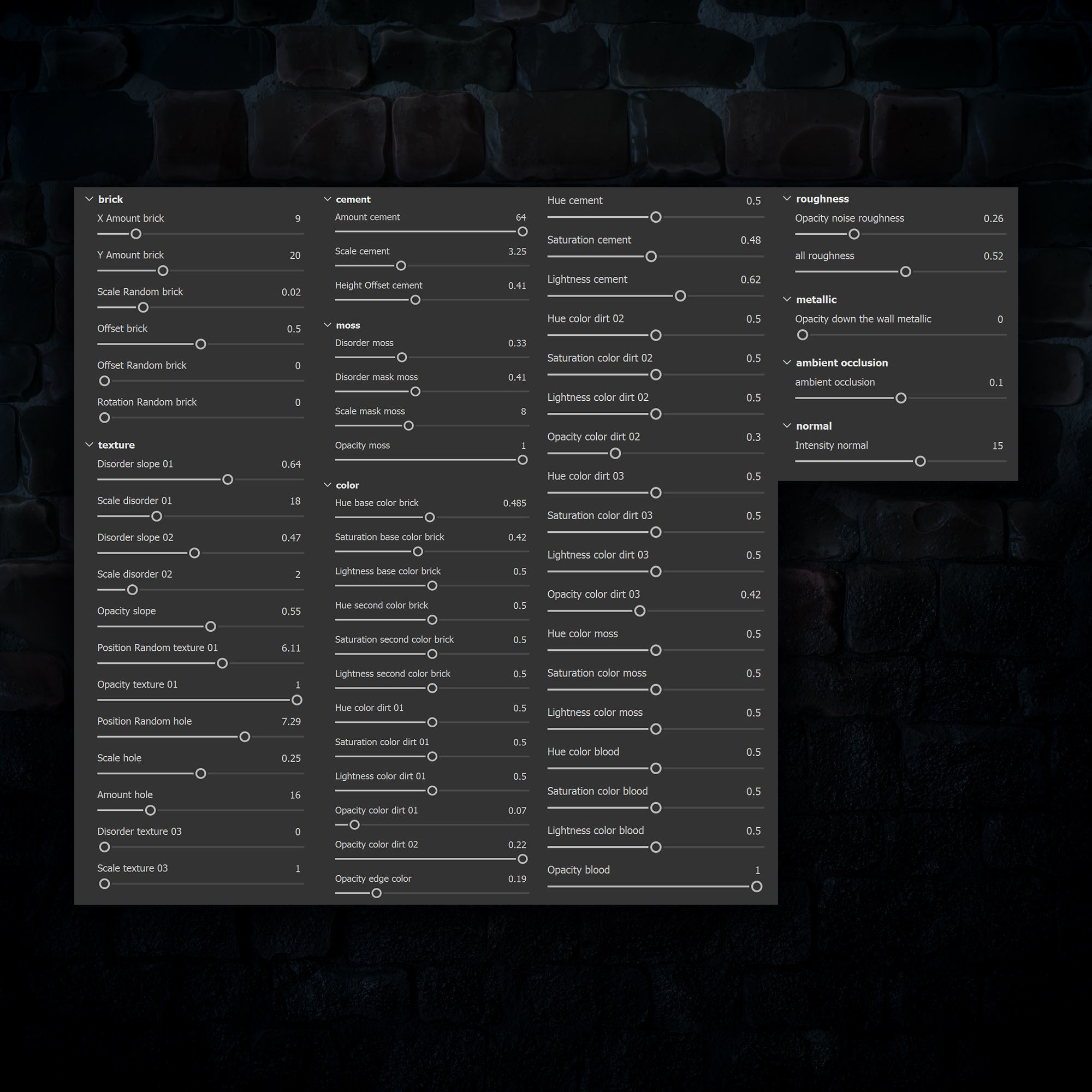Click the Disorder mask moss slider handle
The height and width of the screenshot is (1092, 1092).
tap(416, 391)
